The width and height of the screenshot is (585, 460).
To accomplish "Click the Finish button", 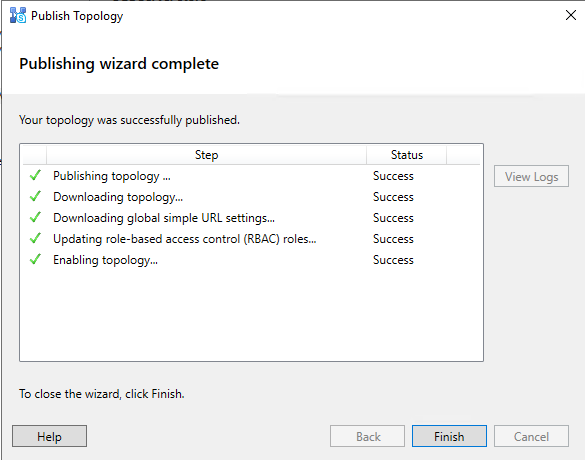I will tap(449, 436).
